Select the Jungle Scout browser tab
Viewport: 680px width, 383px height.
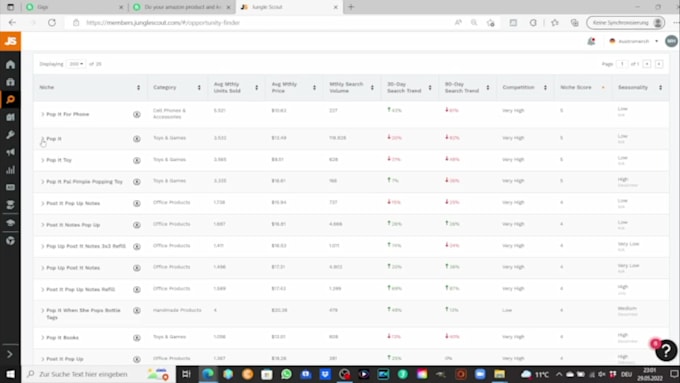(288, 7)
